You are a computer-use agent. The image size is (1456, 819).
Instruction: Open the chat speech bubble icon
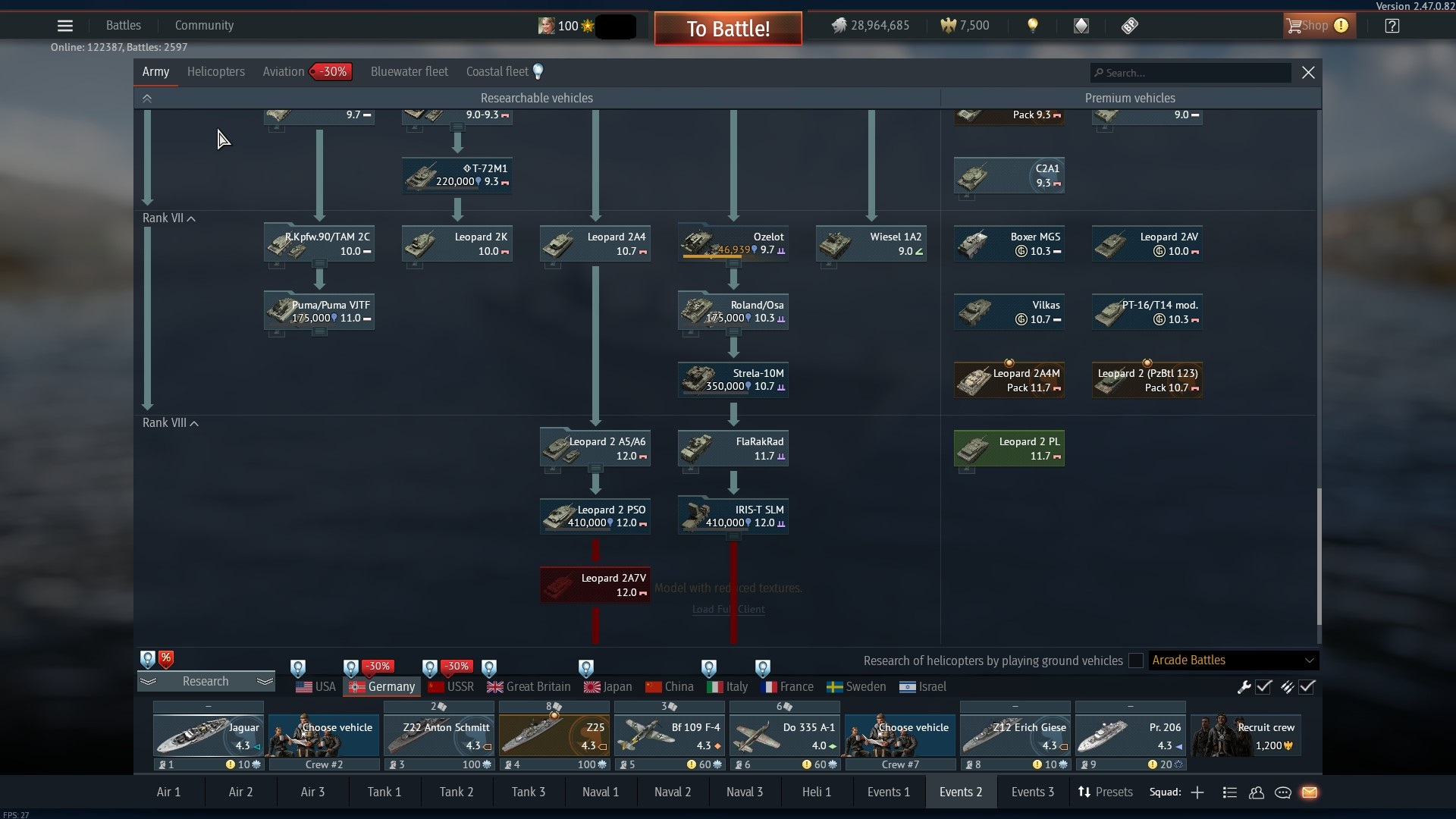1283,792
